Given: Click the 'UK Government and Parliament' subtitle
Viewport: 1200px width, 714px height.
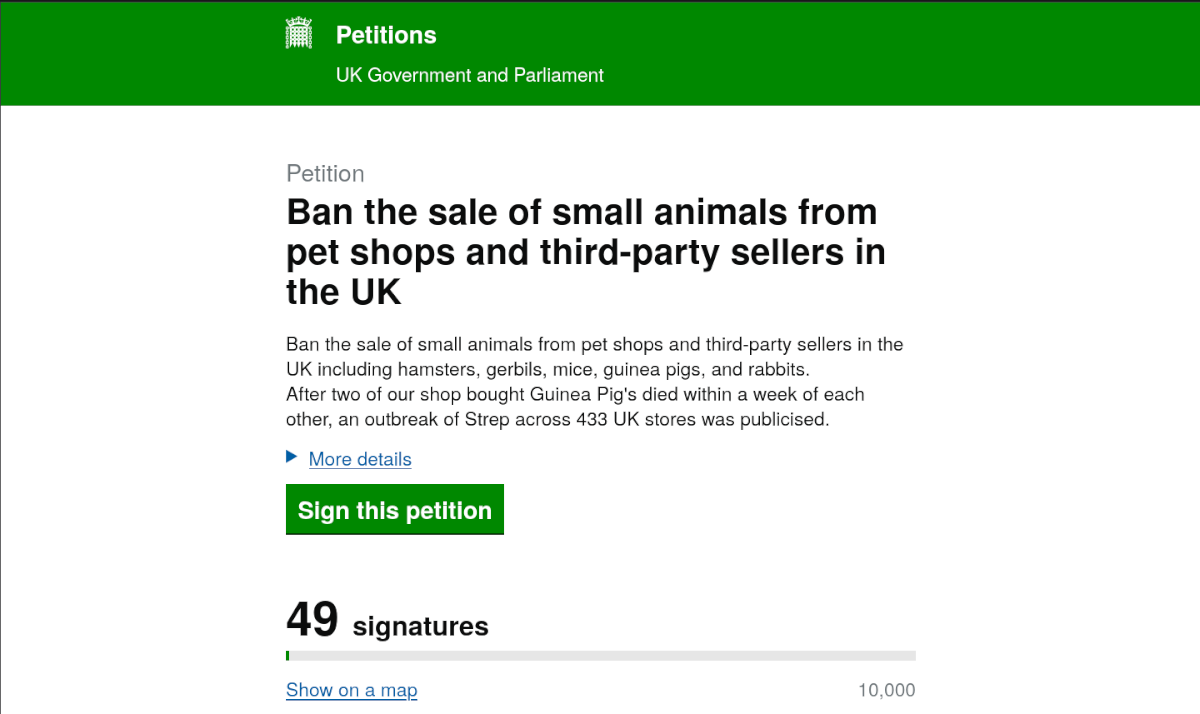Looking at the screenshot, I should pos(469,75).
